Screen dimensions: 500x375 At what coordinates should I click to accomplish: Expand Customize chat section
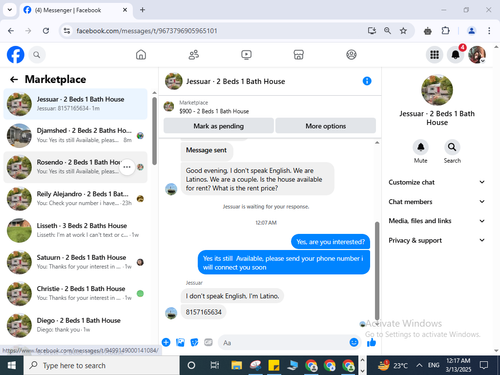(437, 182)
